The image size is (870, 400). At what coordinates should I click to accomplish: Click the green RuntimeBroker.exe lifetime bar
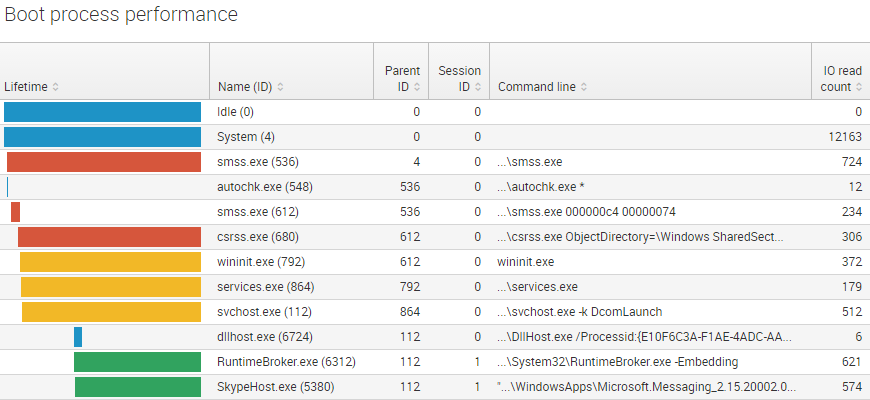pyautogui.click(x=138, y=362)
